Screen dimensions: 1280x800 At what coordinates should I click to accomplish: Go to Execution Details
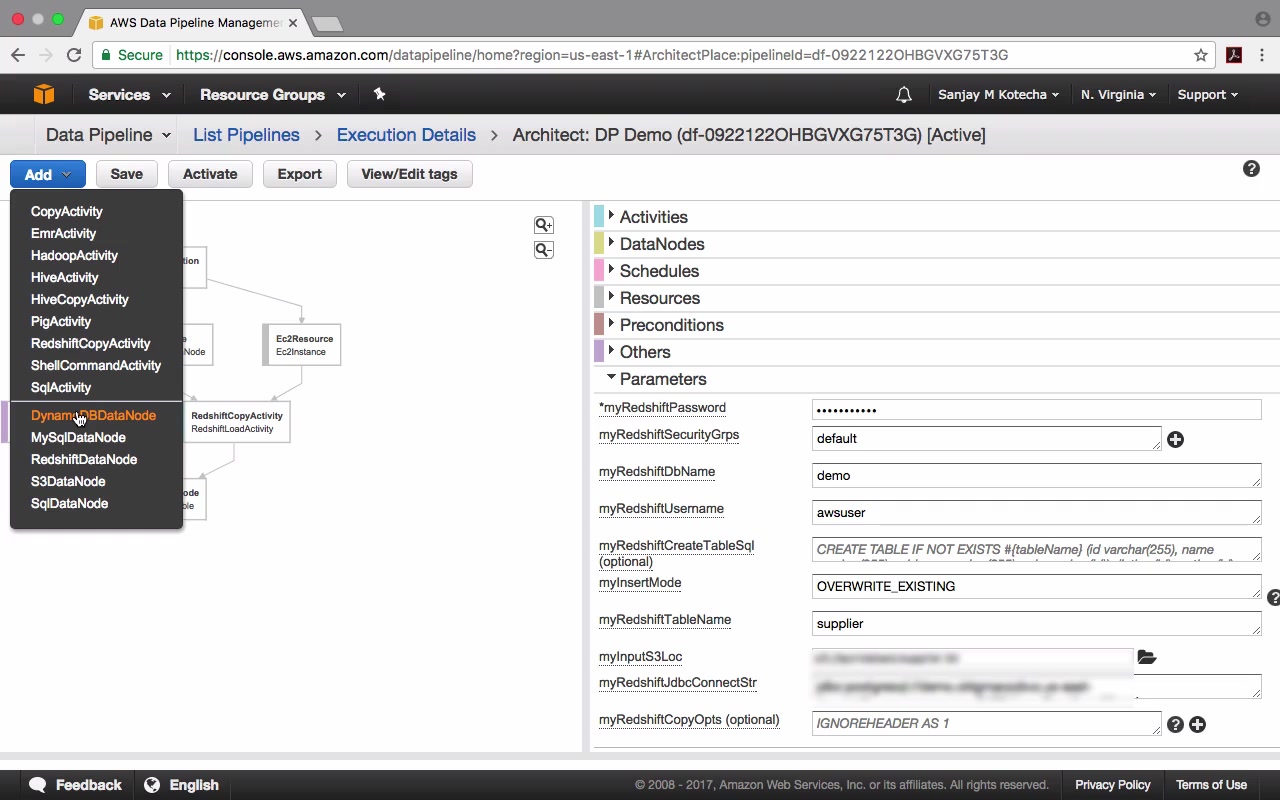pos(406,135)
